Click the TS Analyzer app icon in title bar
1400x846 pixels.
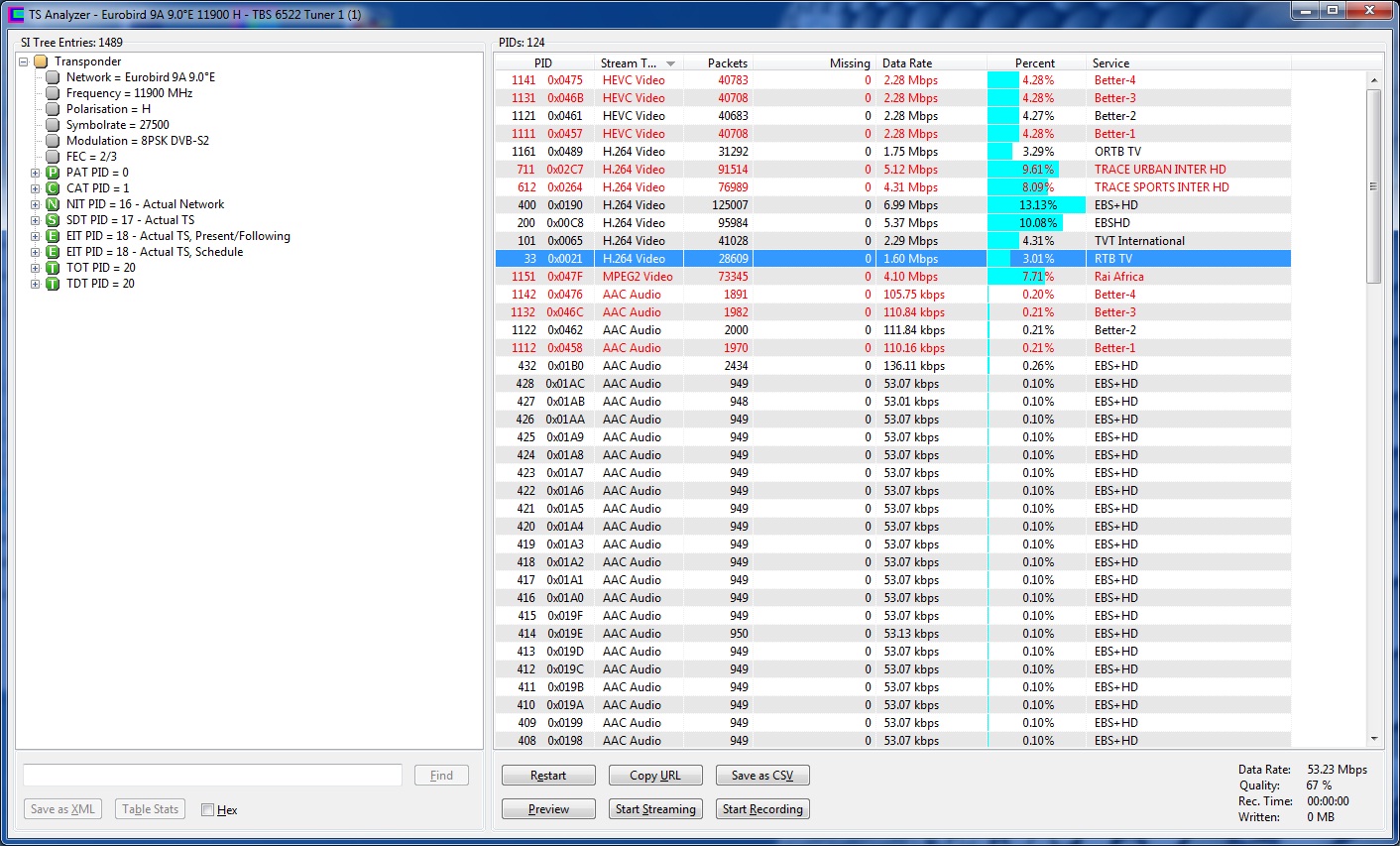pyautogui.click(x=15, y=14)
